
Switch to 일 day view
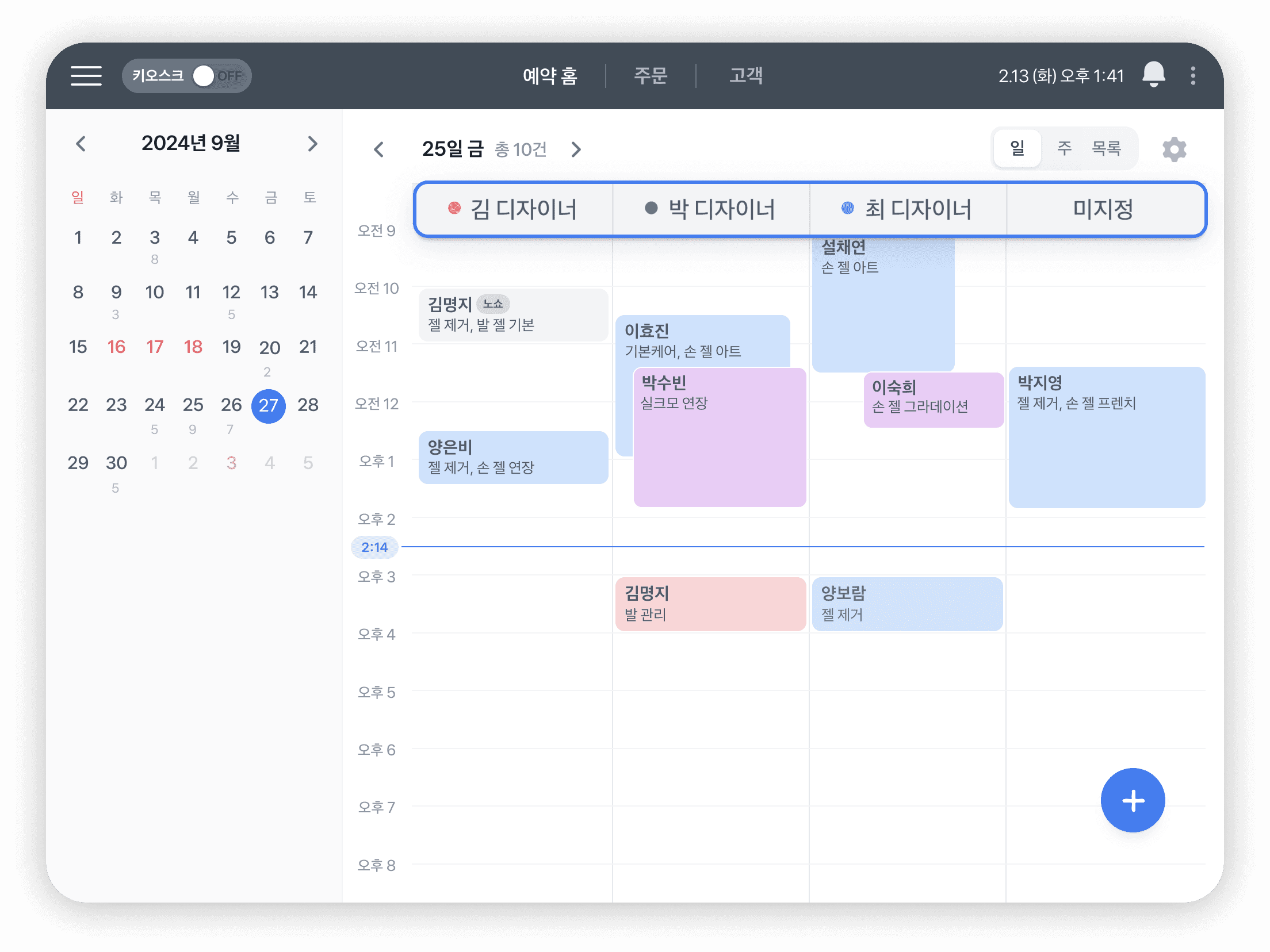pyautogui.click(x=1017, y=149)
